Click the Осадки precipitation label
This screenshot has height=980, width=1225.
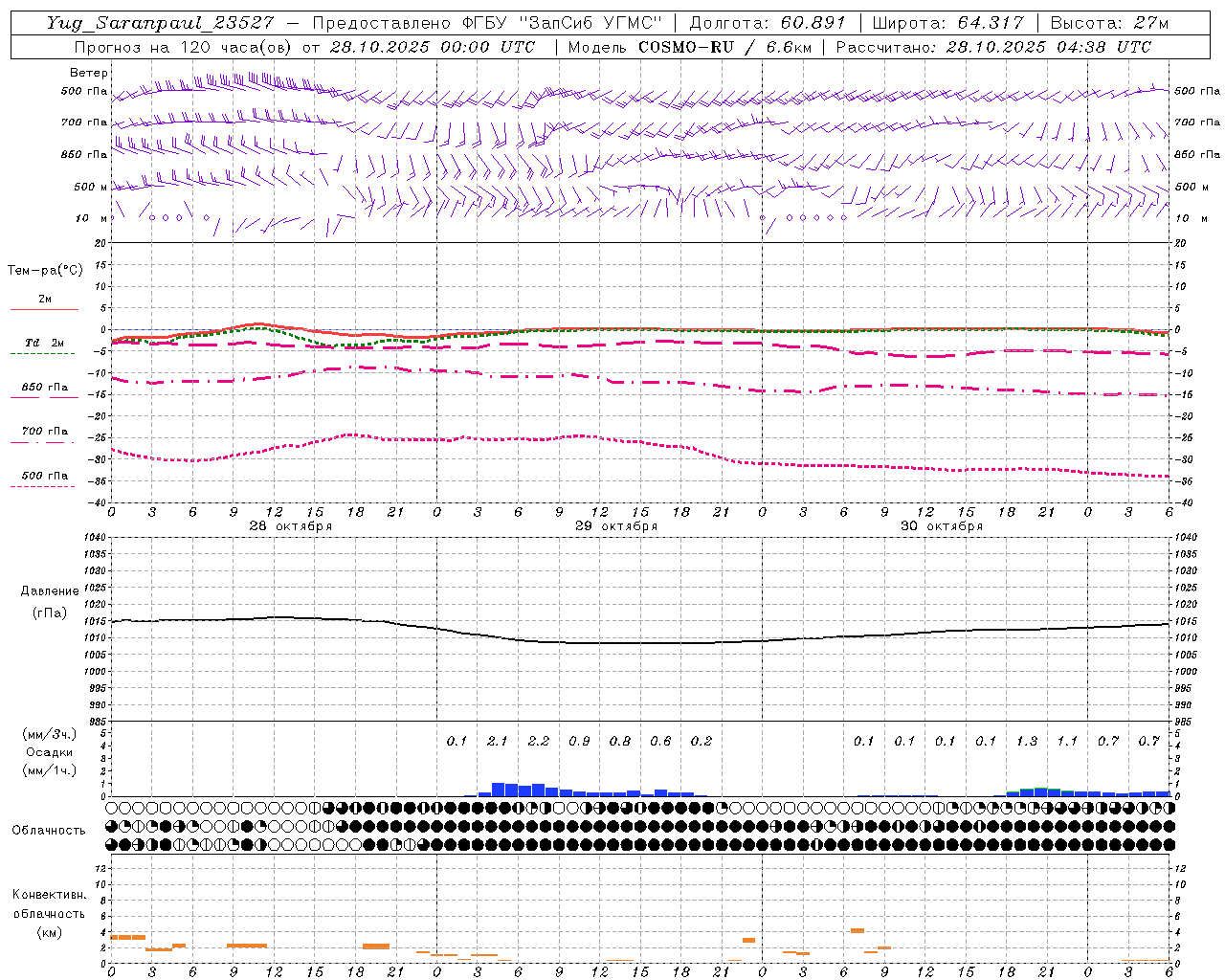50,752
